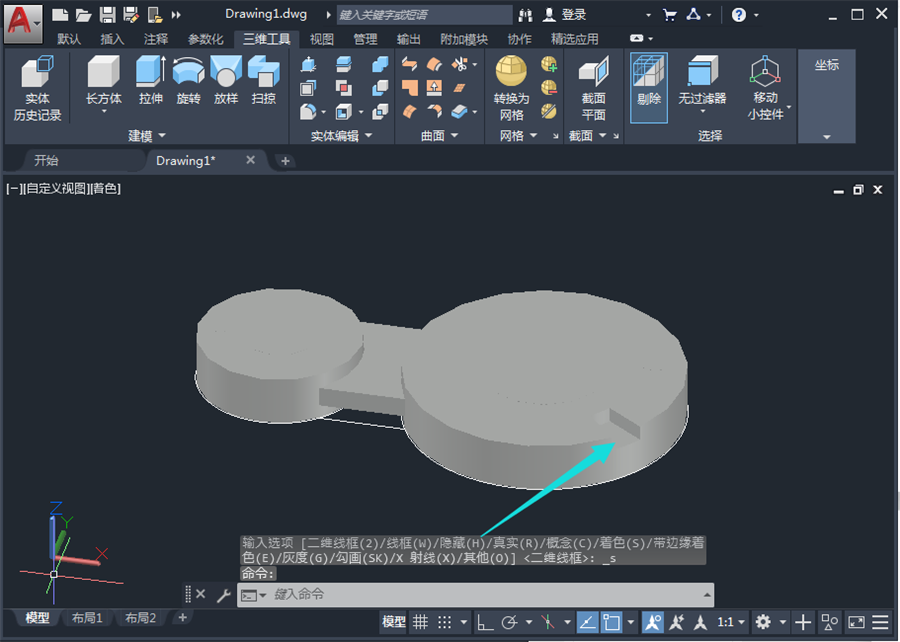Click the [自定义视图] viewport view control
This screenshot has width=900, height=642.
(56, 189)
